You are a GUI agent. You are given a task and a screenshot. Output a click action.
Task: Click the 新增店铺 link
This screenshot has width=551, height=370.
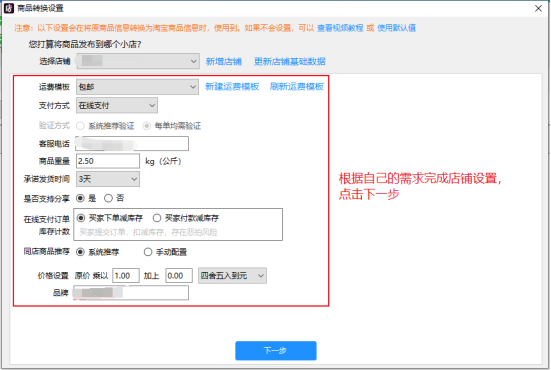tap(223, 61)
